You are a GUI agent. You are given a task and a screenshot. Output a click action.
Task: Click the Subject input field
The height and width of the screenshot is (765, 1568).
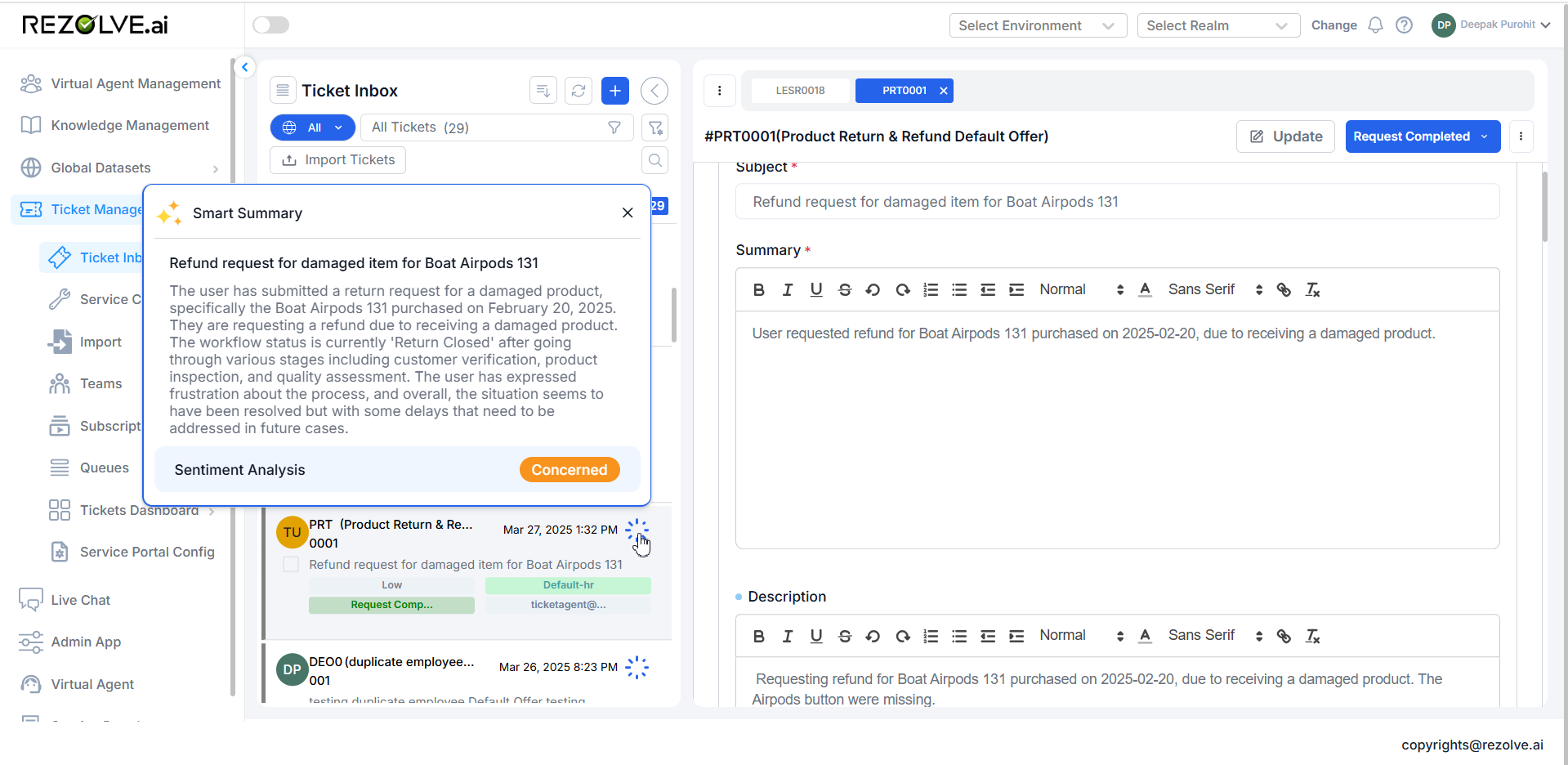[x=1117, y=202]
